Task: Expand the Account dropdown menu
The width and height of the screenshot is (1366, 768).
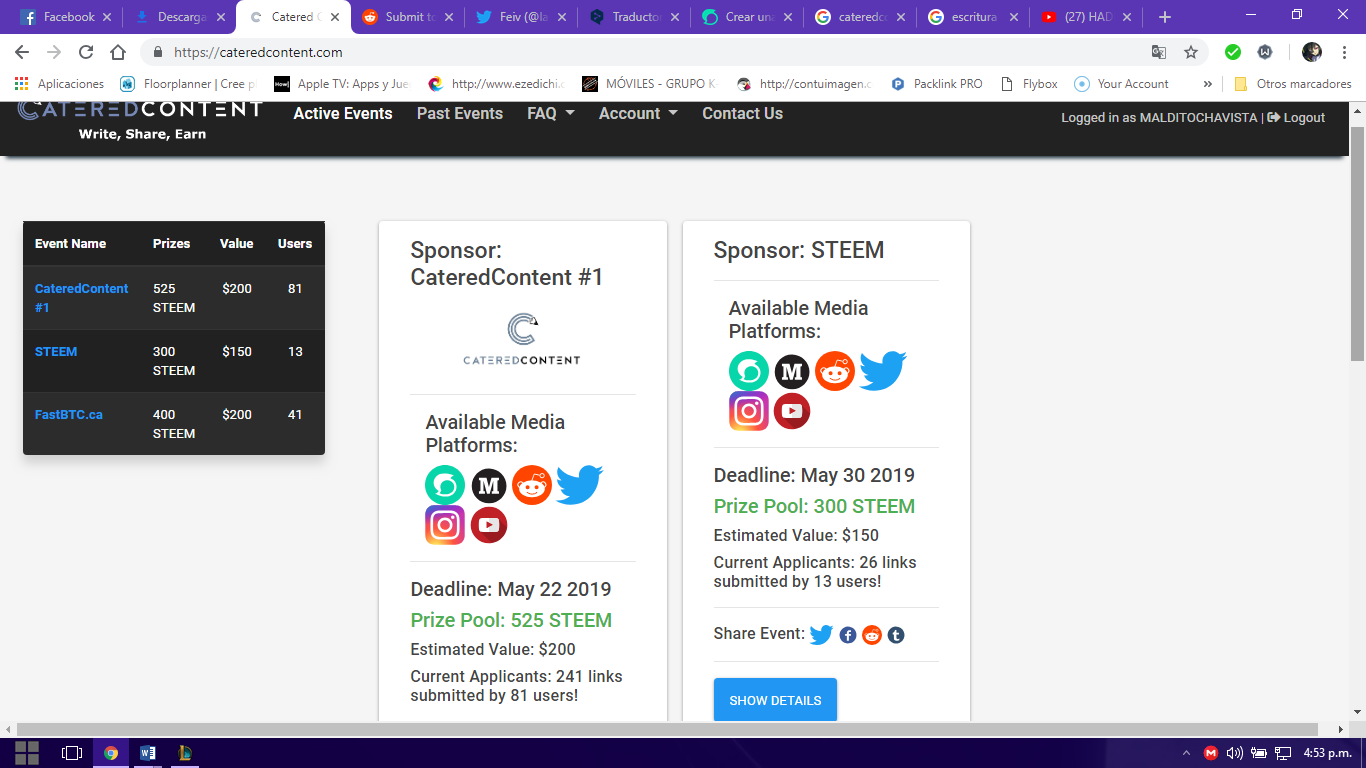Action: pos(638,113)
